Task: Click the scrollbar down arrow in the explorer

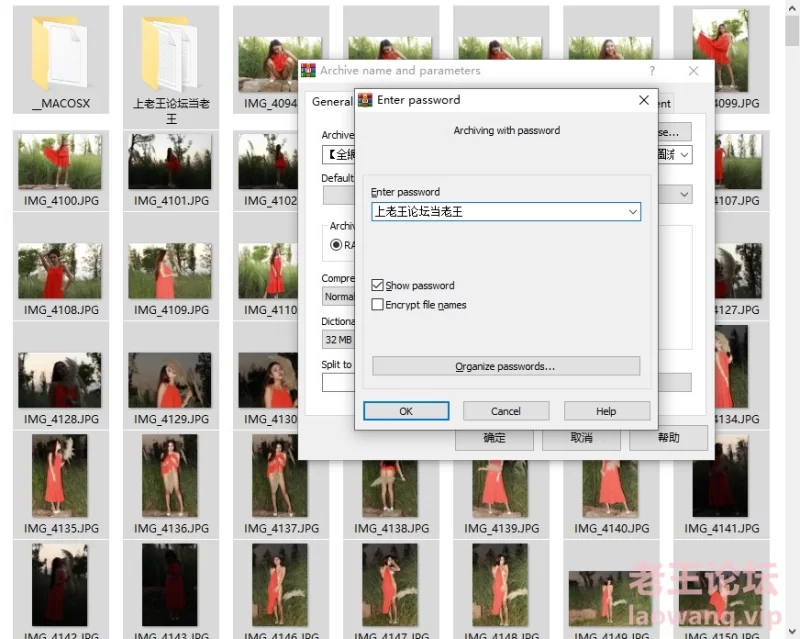Action: [x=792, y=632]
